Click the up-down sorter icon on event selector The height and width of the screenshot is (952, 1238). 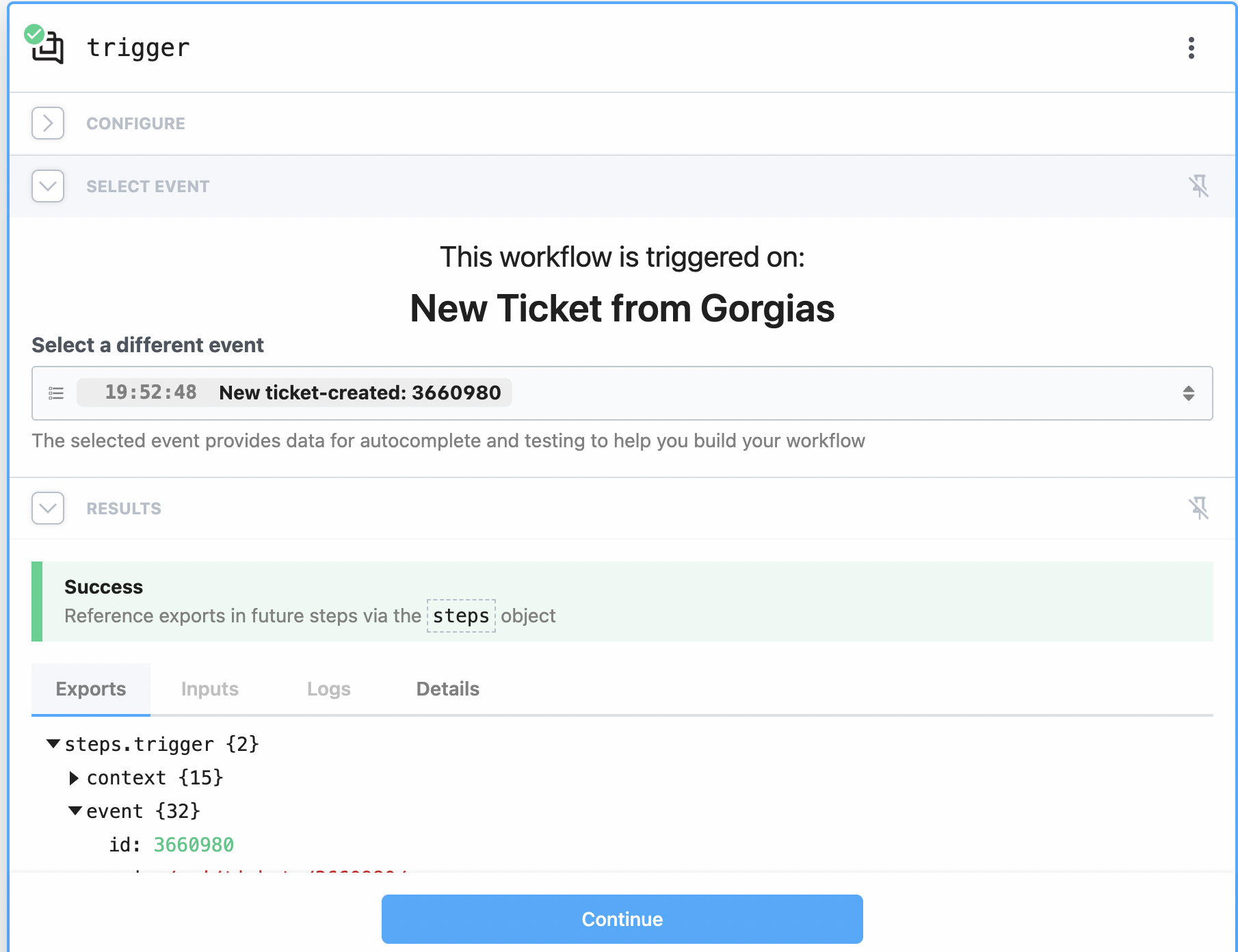click(1188, 393)
